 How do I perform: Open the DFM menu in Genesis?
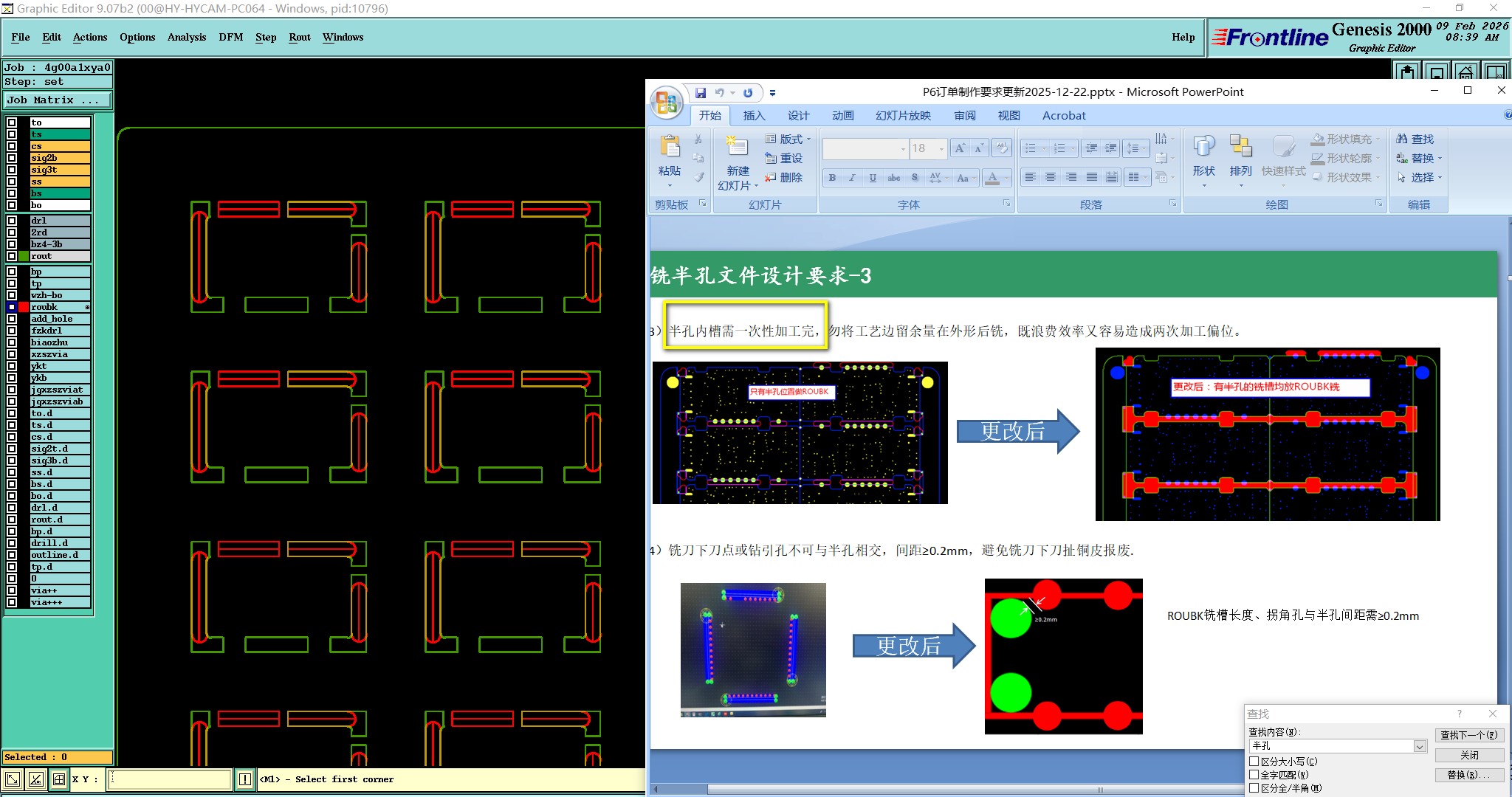(x=230, y=37)
